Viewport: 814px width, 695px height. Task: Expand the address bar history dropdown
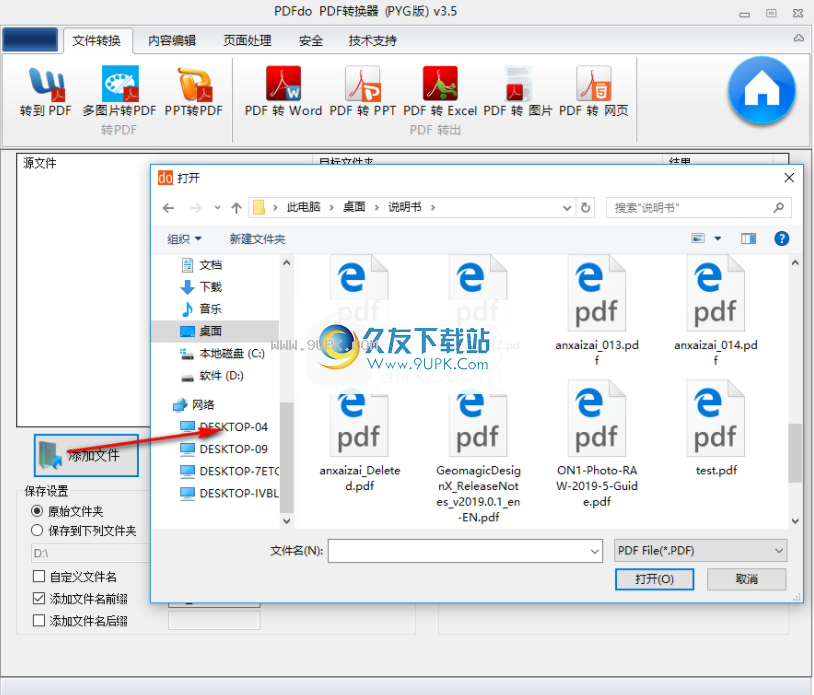click(x=567, y=208)
